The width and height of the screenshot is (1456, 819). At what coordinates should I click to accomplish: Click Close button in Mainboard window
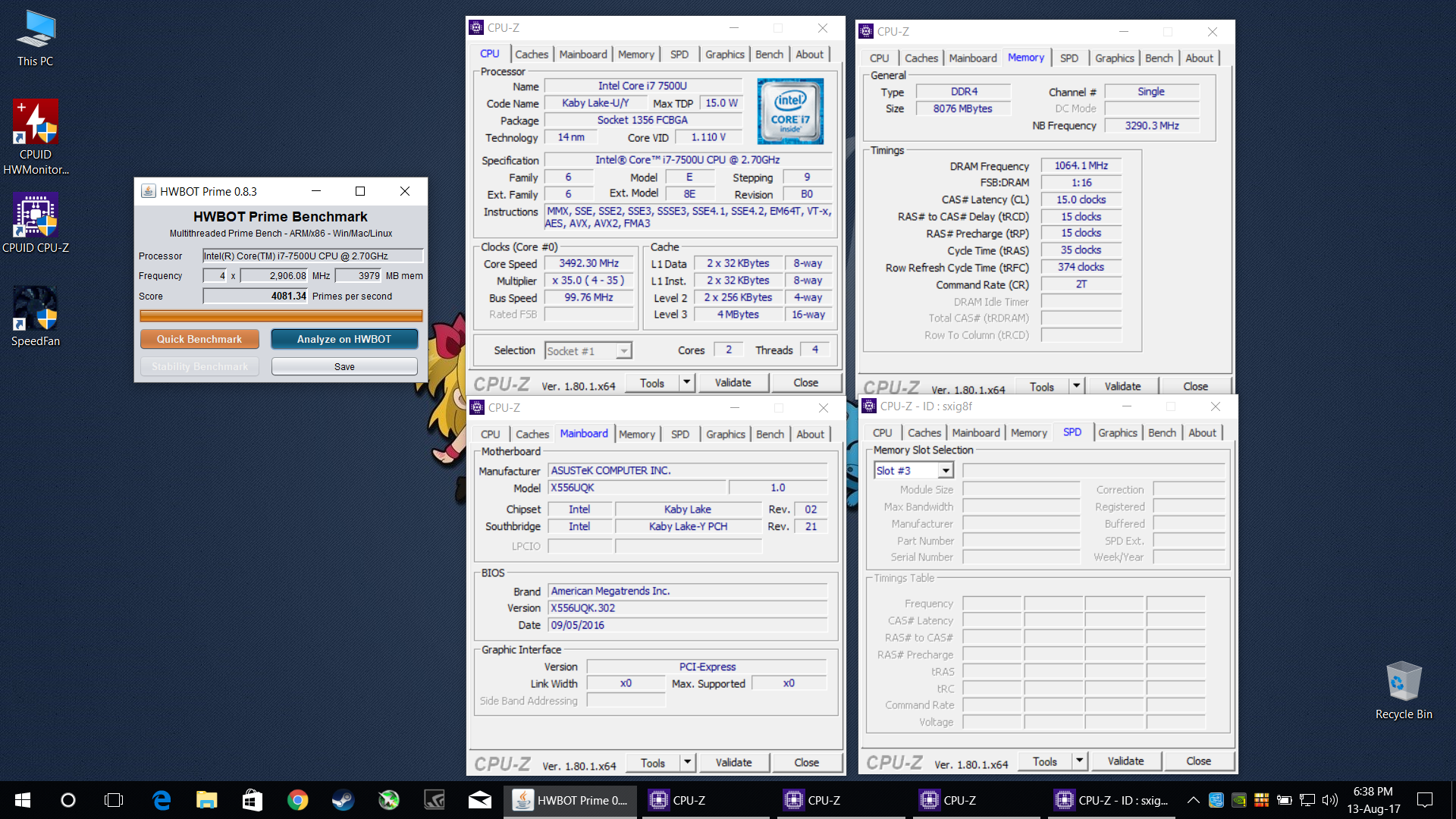coord(806,762)
